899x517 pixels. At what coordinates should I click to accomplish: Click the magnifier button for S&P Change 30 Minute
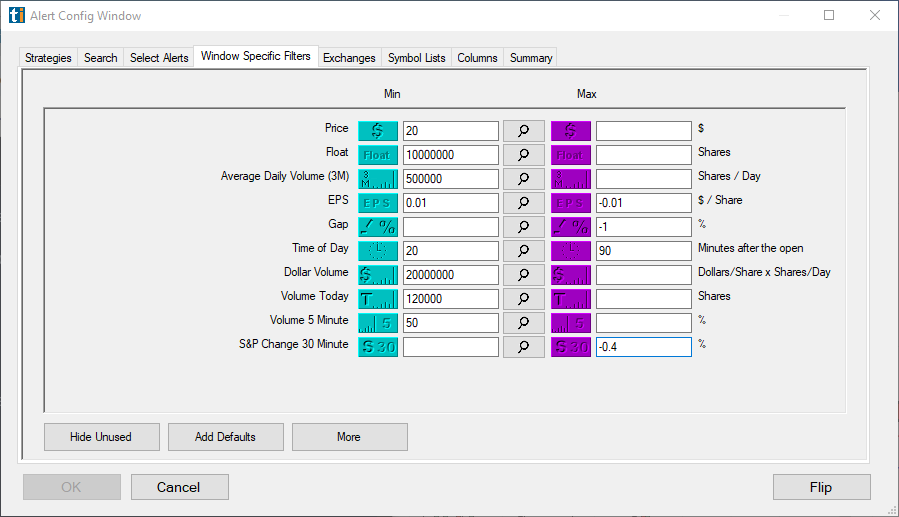[x=523, y=347]
